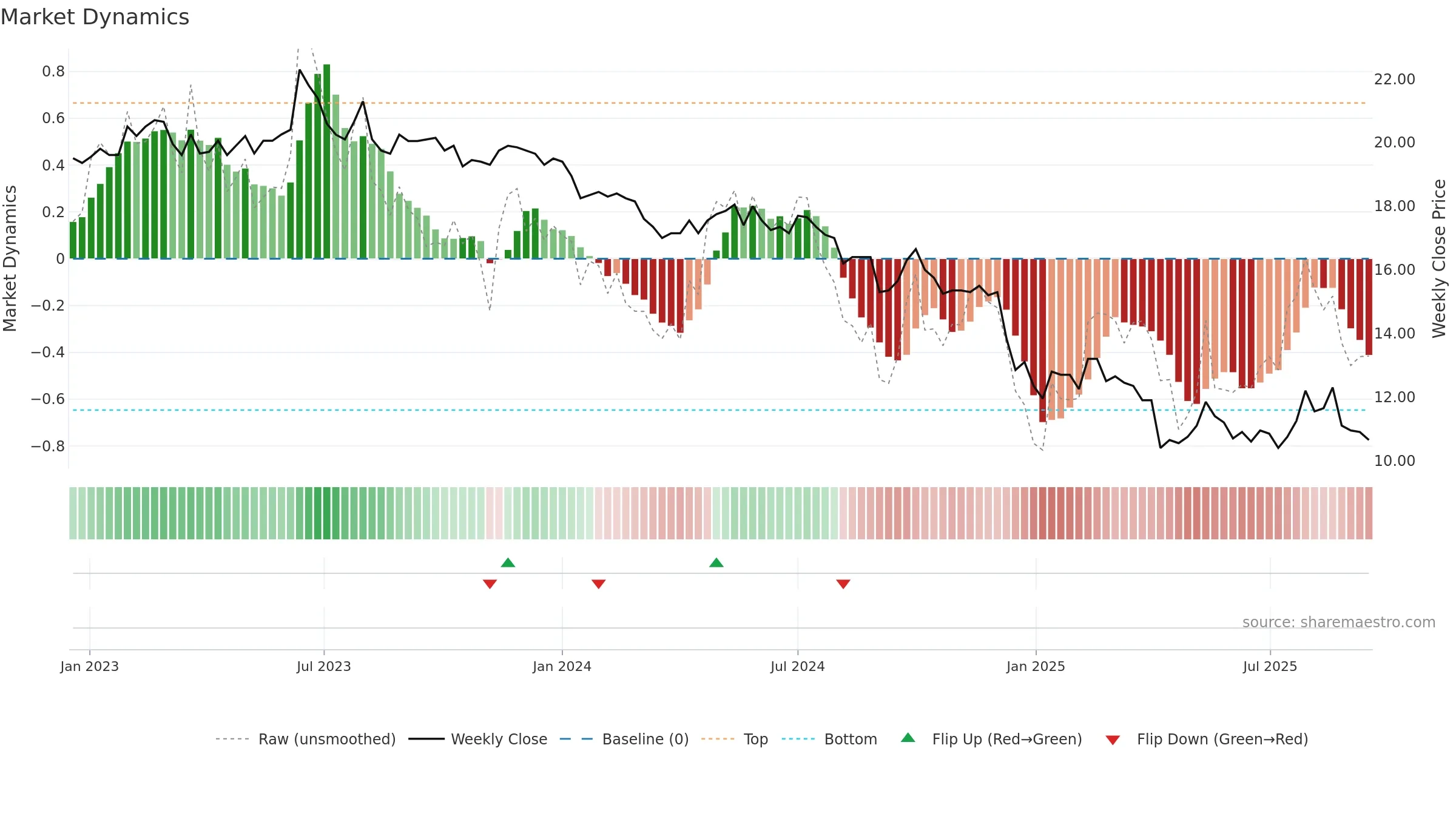The width and height of the screenshot is (1456, 819).
Task: Click the red flip-down marker after Jul 2024
Action: point(843,584)
